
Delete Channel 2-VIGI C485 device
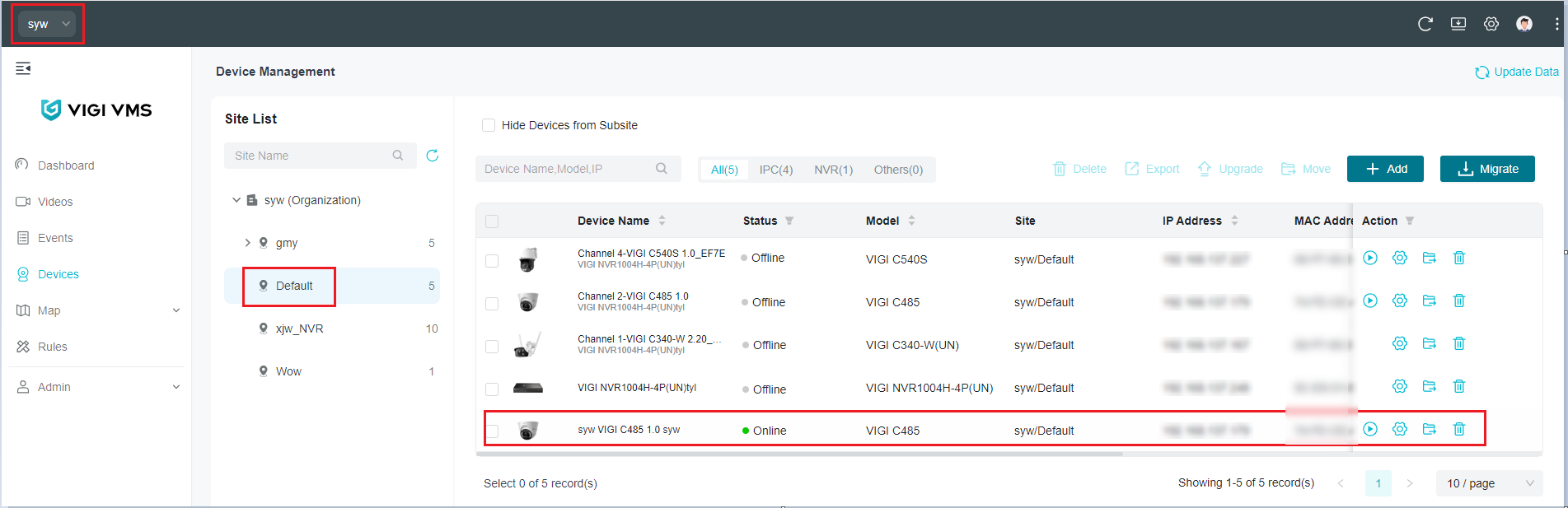coord(1459,301)
